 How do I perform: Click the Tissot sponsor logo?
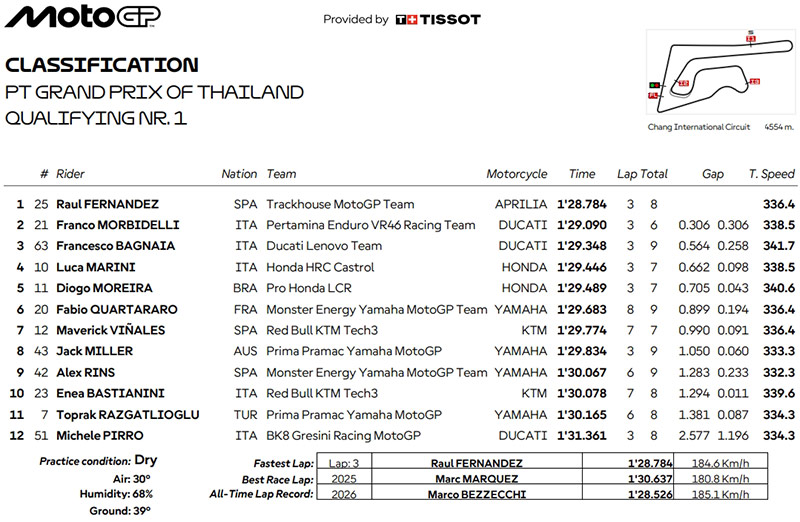[x=438, y=19]
